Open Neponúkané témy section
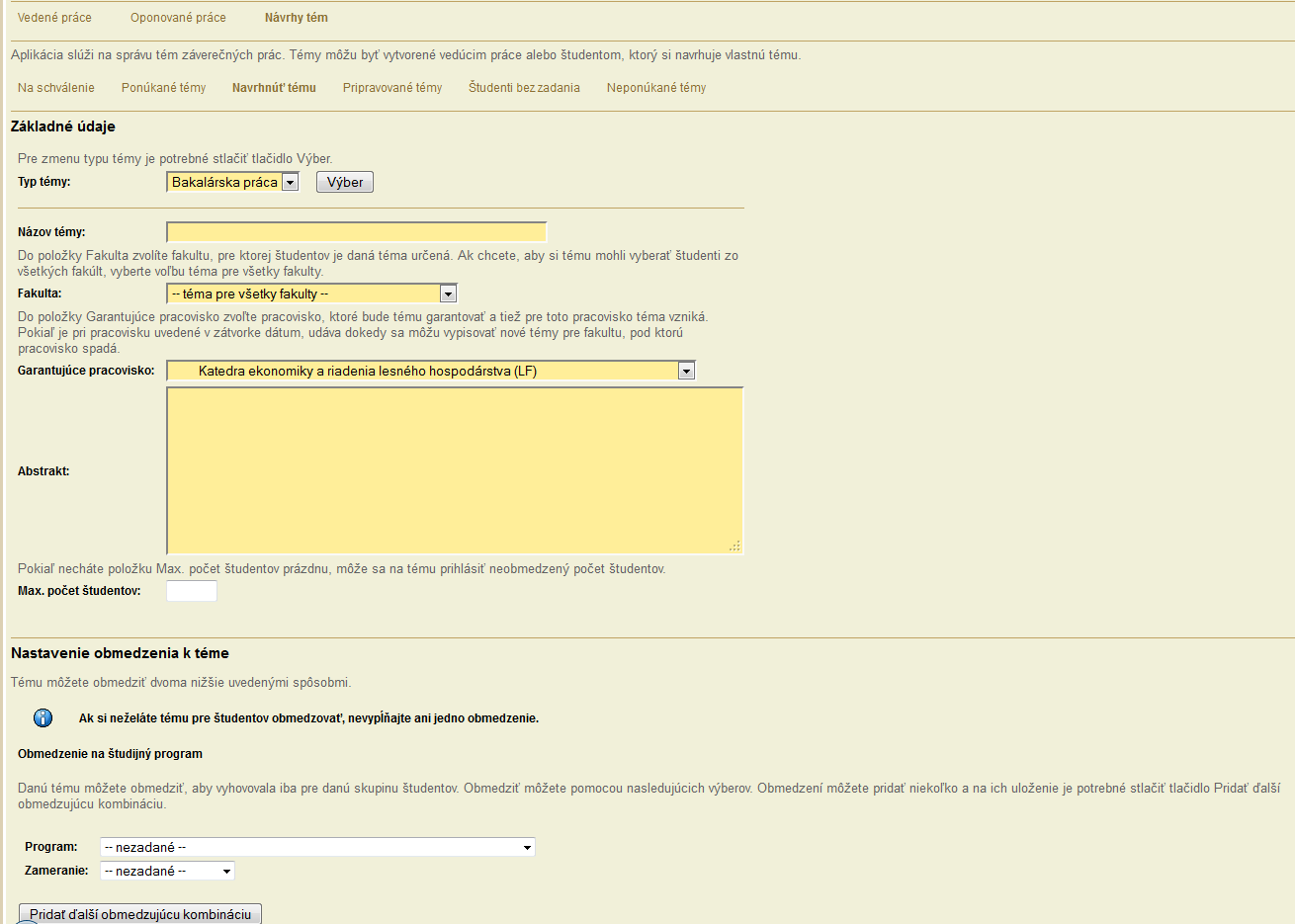Screen dimensions: 1295x924 [656, 88]
